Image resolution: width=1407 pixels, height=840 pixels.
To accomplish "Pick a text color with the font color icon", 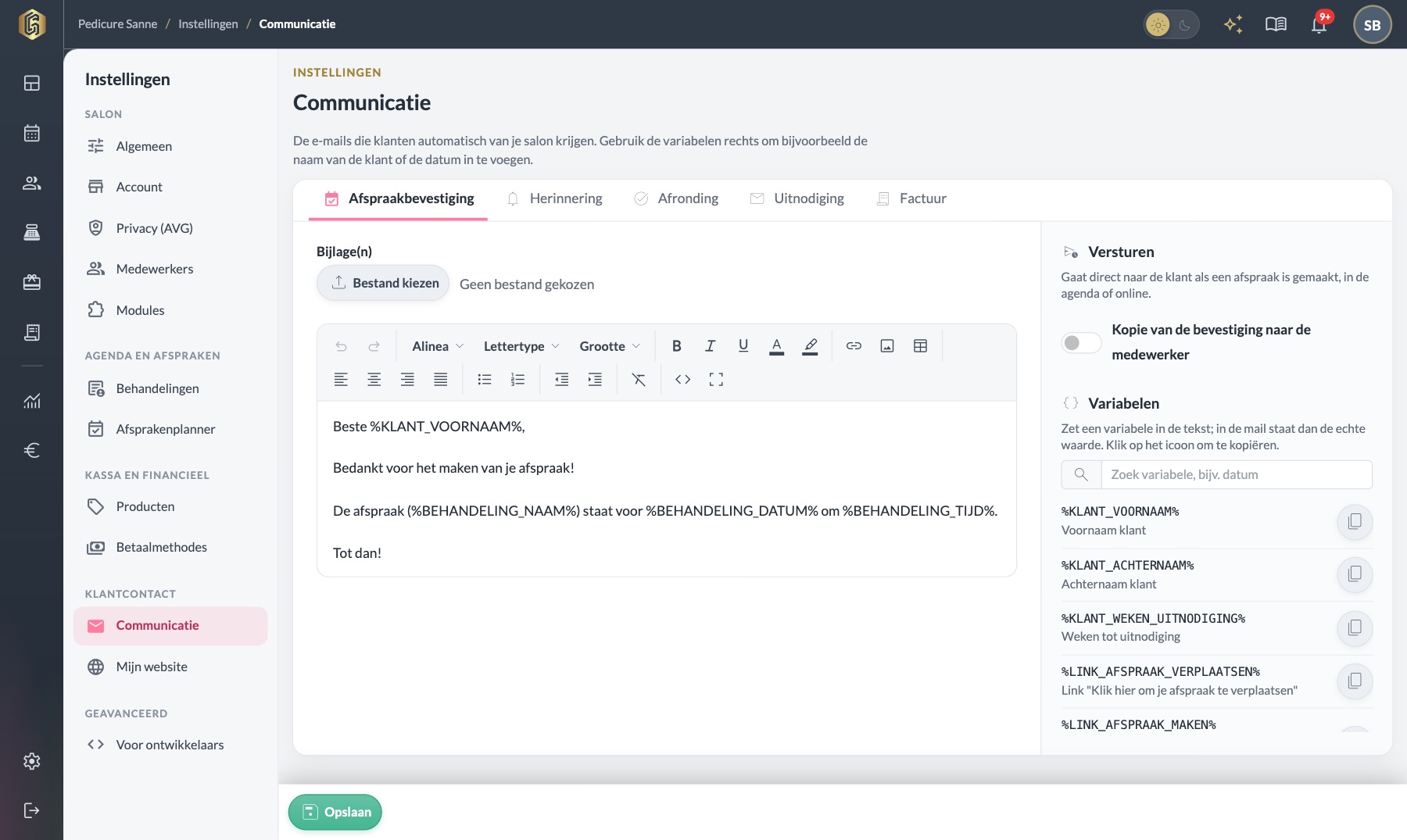I will (x=776, y=346).
